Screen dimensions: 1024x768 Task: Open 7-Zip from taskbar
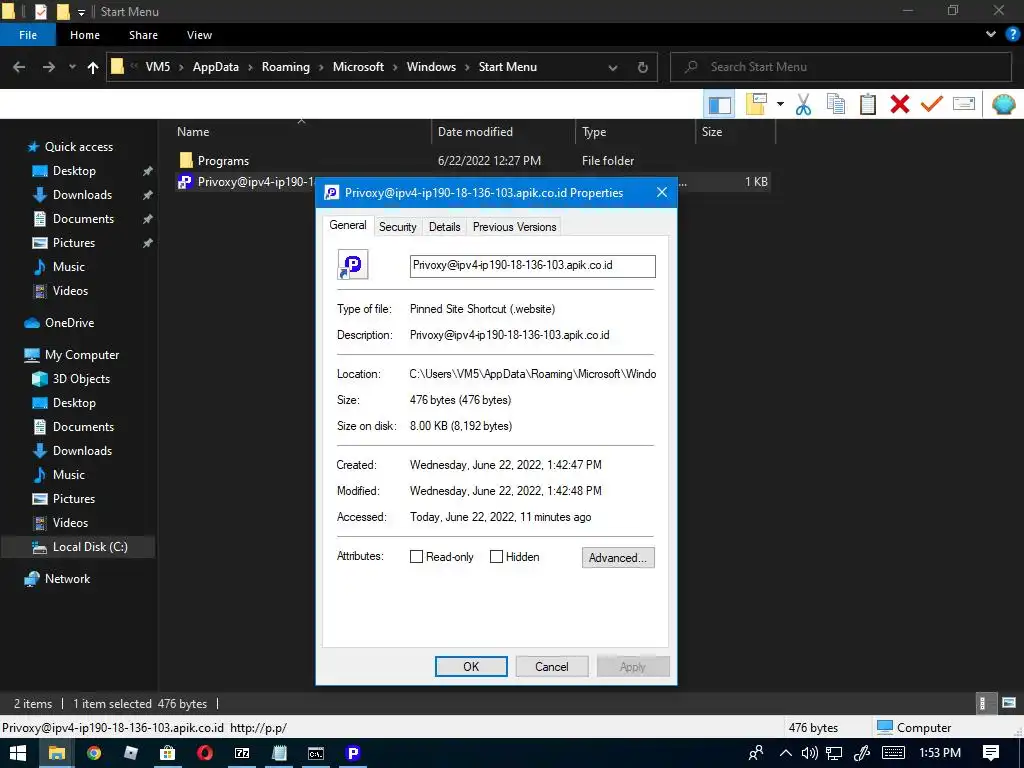coord(242,753)
